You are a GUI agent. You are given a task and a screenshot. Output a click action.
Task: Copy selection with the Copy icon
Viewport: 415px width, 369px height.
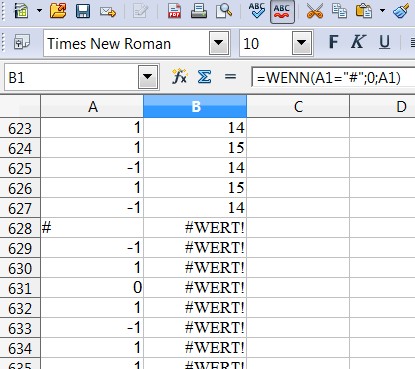pyautogui.click(x=340, y=11)
